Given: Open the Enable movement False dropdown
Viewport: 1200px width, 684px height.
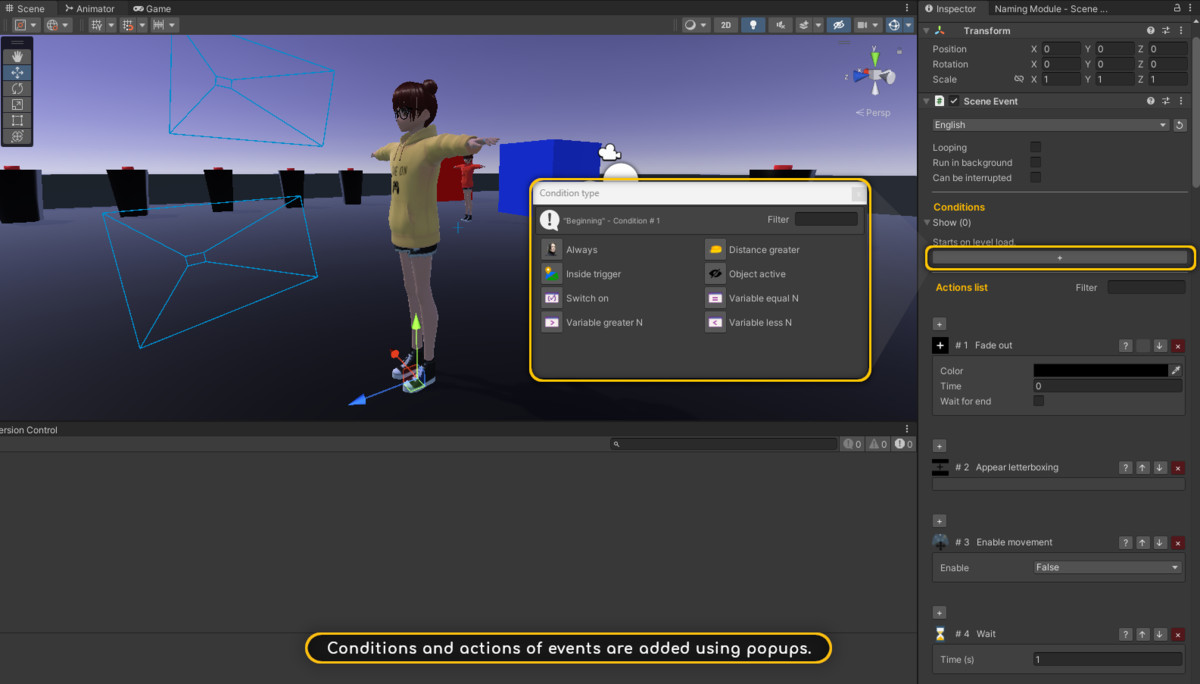Looking at the screenshot, I should coord(1107,568).
